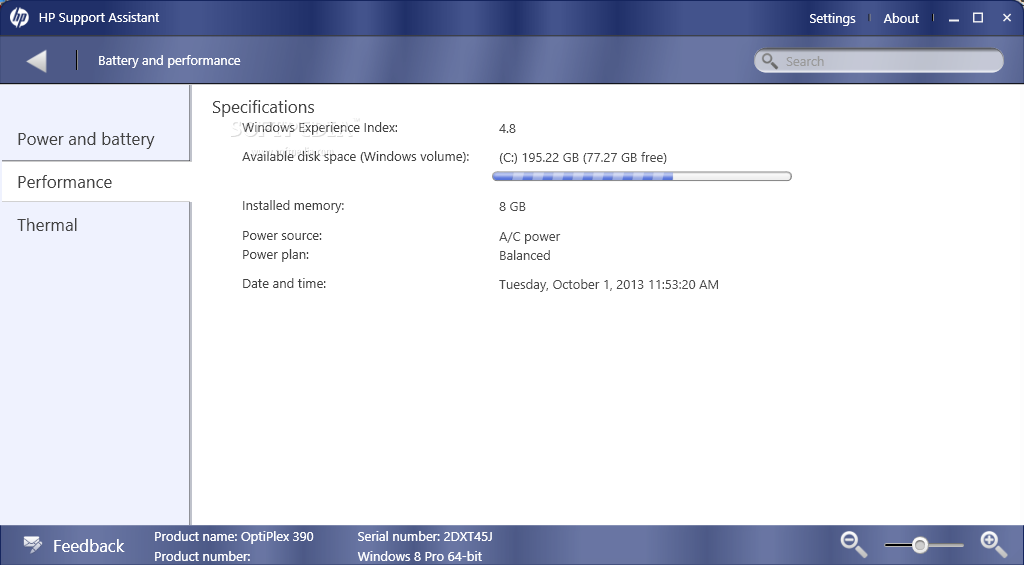Screen dimensions: 1024x565
Task: Zoom in with the plus magnifier
Action: click(993, 544)
